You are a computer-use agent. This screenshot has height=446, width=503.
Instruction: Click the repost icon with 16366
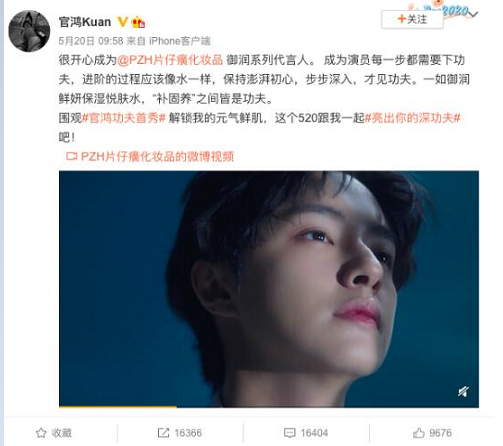[x=163, y=433]
